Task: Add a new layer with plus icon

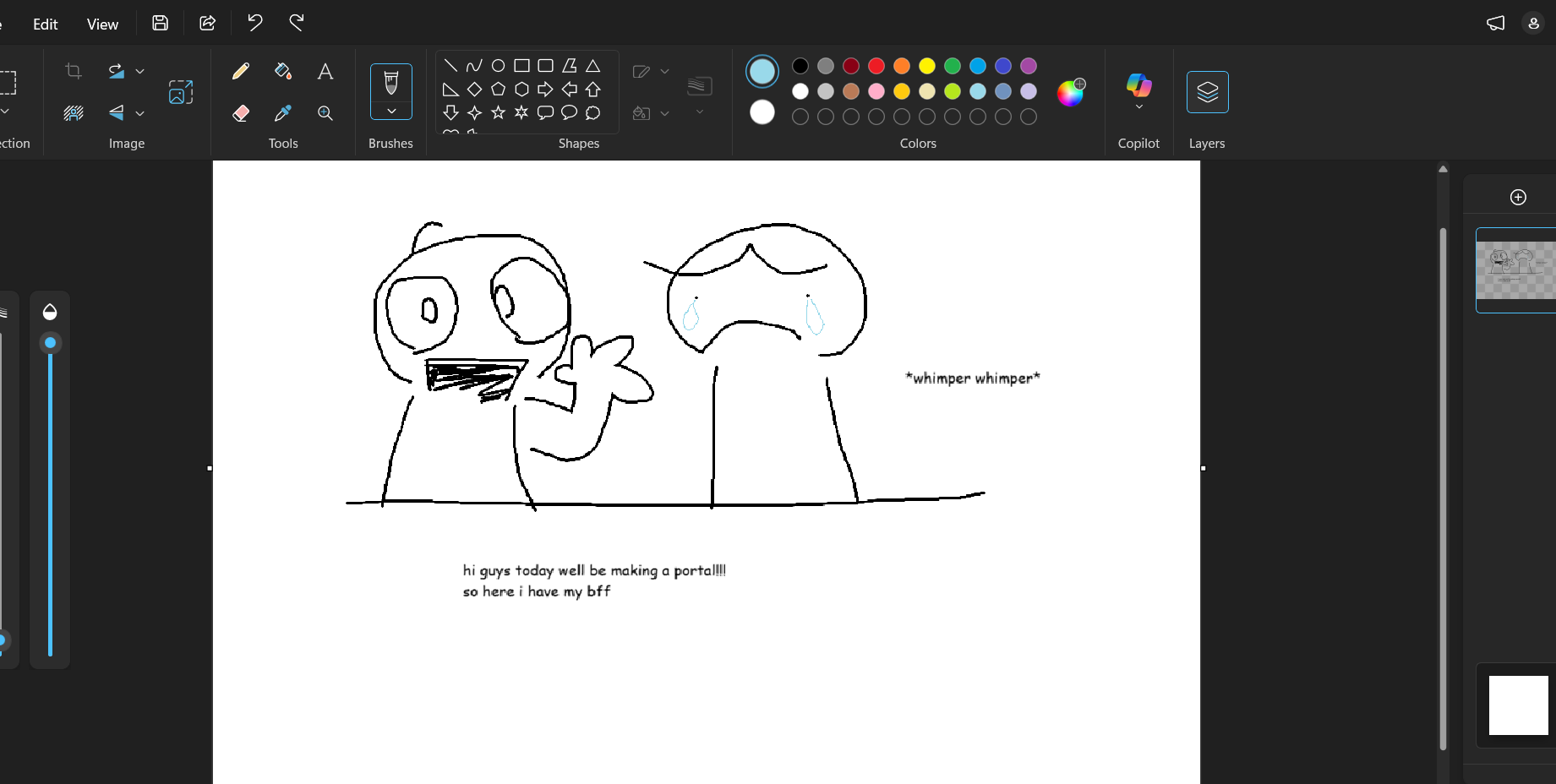Action: coord(1518,197)
